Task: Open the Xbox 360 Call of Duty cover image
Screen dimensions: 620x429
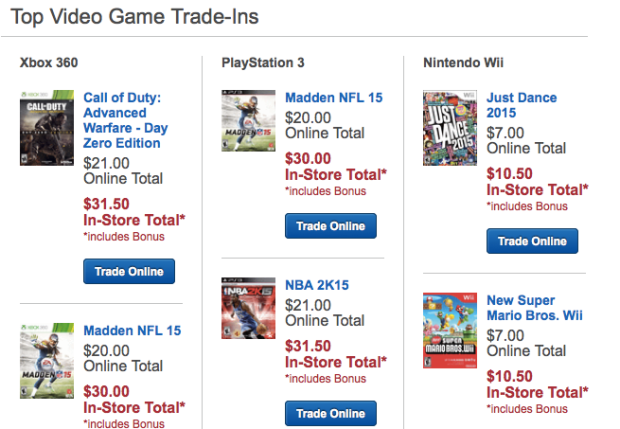Action: (x=47, y=128)
